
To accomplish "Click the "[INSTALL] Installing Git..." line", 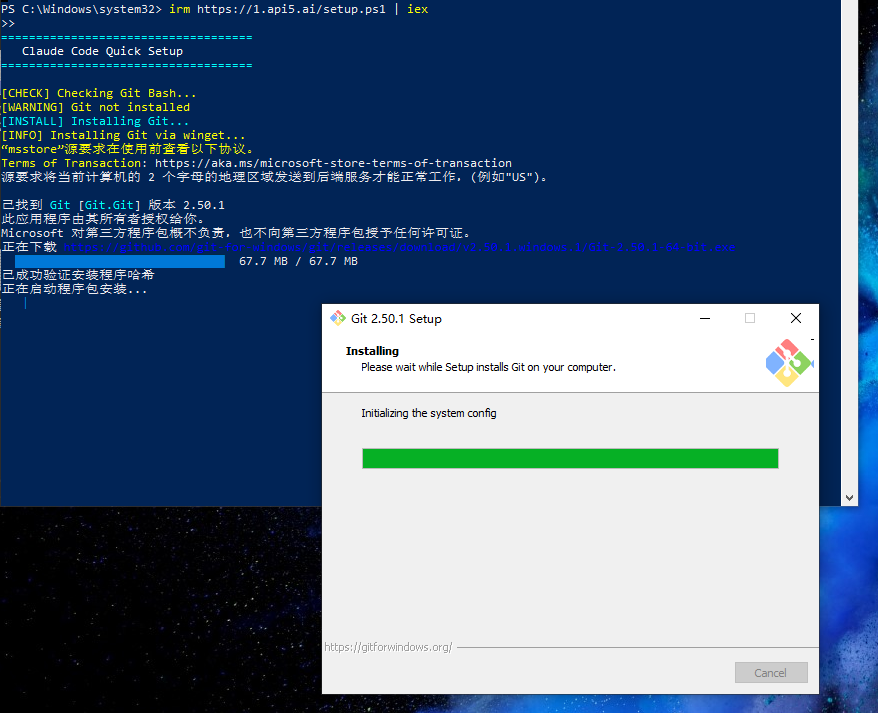I will 95,121.
